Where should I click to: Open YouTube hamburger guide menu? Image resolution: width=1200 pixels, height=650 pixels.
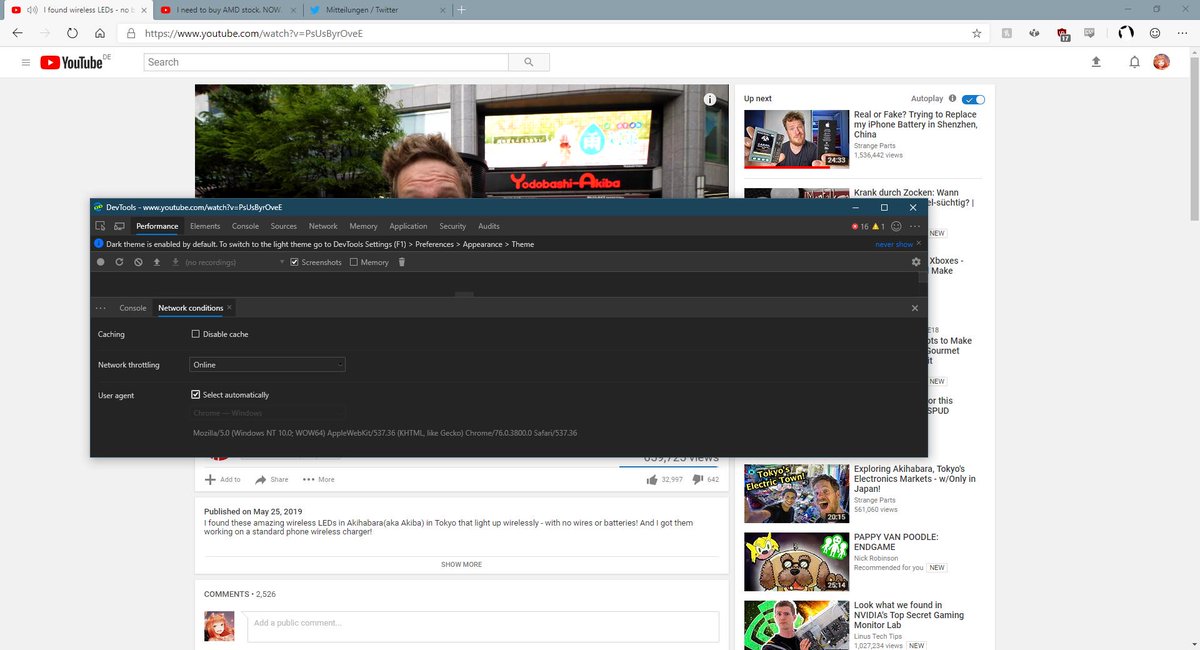click(26, 62)
